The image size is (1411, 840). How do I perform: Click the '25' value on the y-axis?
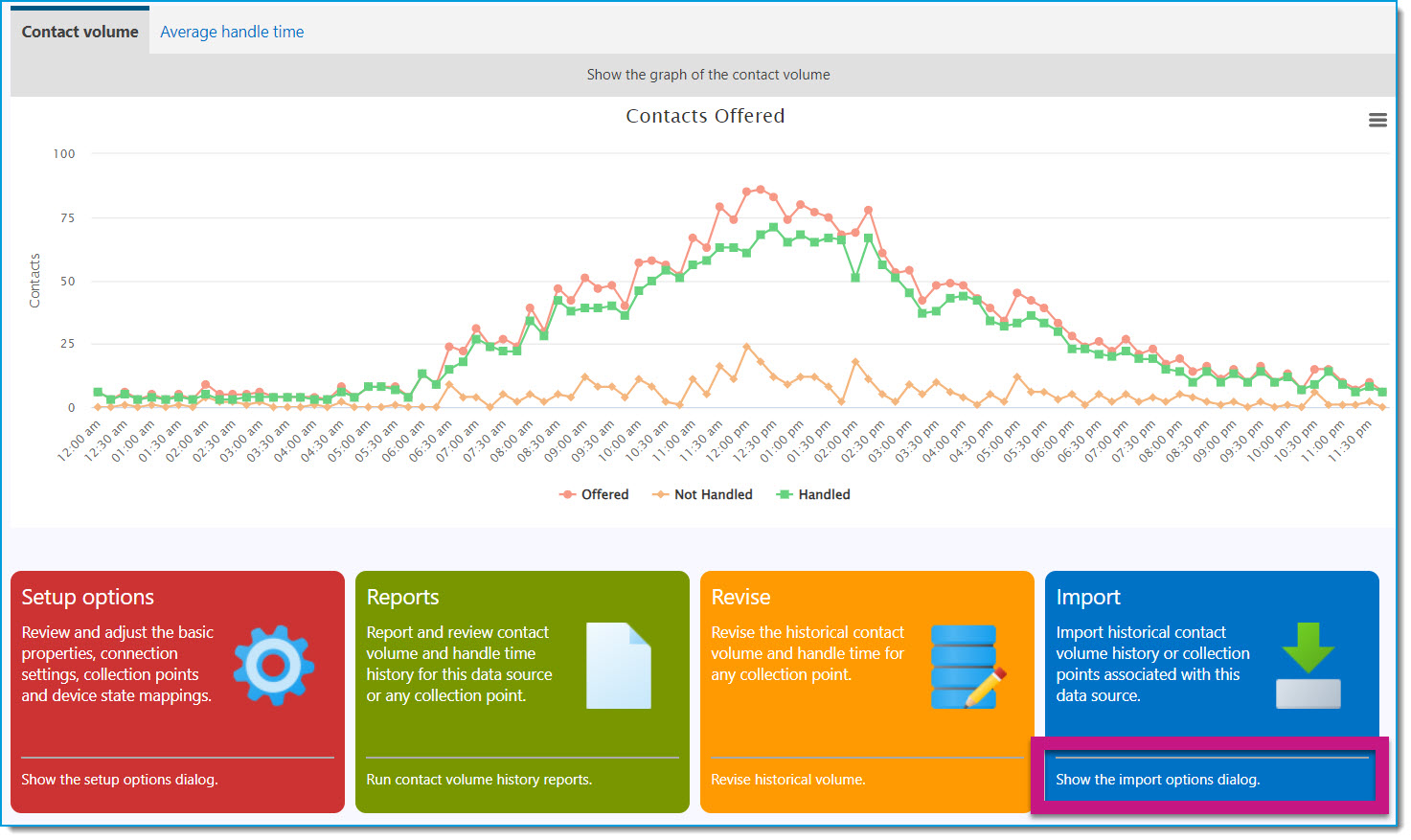[67, 343]
